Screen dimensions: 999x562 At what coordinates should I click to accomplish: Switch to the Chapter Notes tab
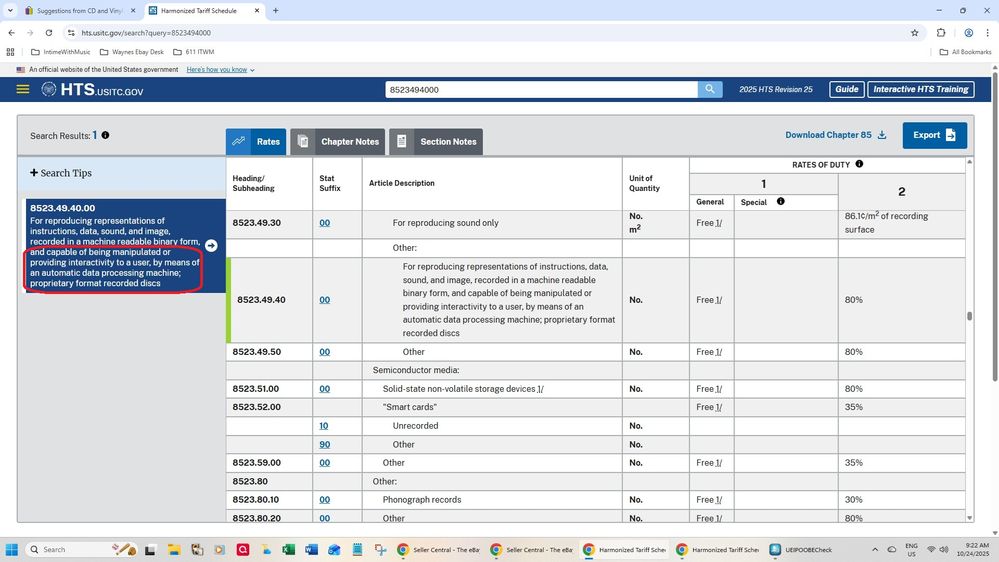coord(338,142)
